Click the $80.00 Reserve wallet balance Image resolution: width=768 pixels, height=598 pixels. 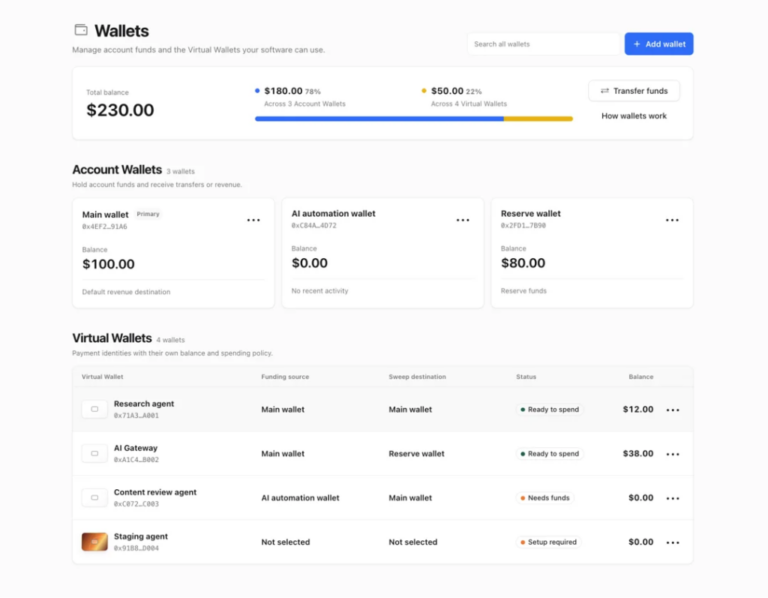coord(523,263)
